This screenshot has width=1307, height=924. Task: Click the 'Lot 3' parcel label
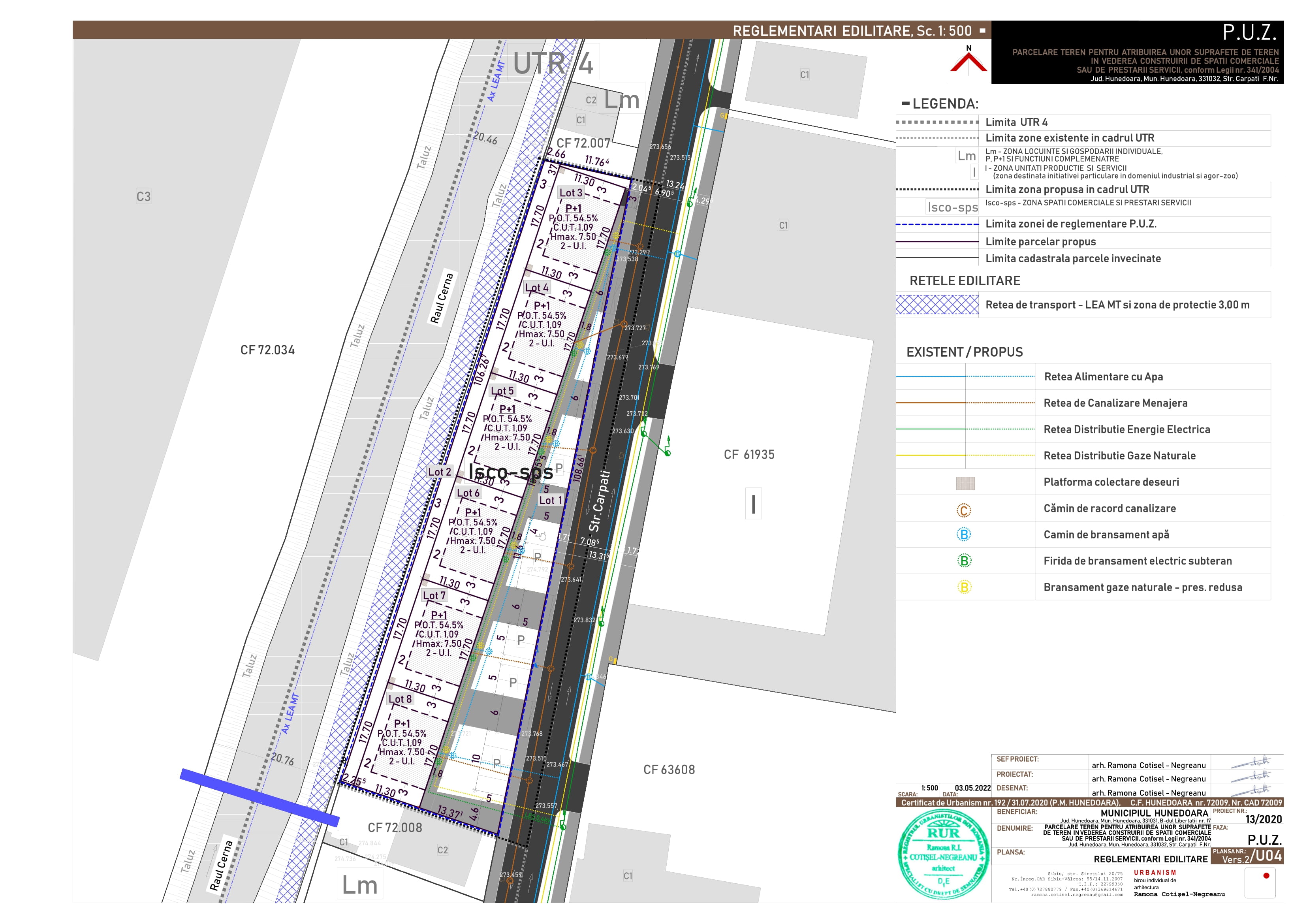pyautogui.click(x=570, y=193)
